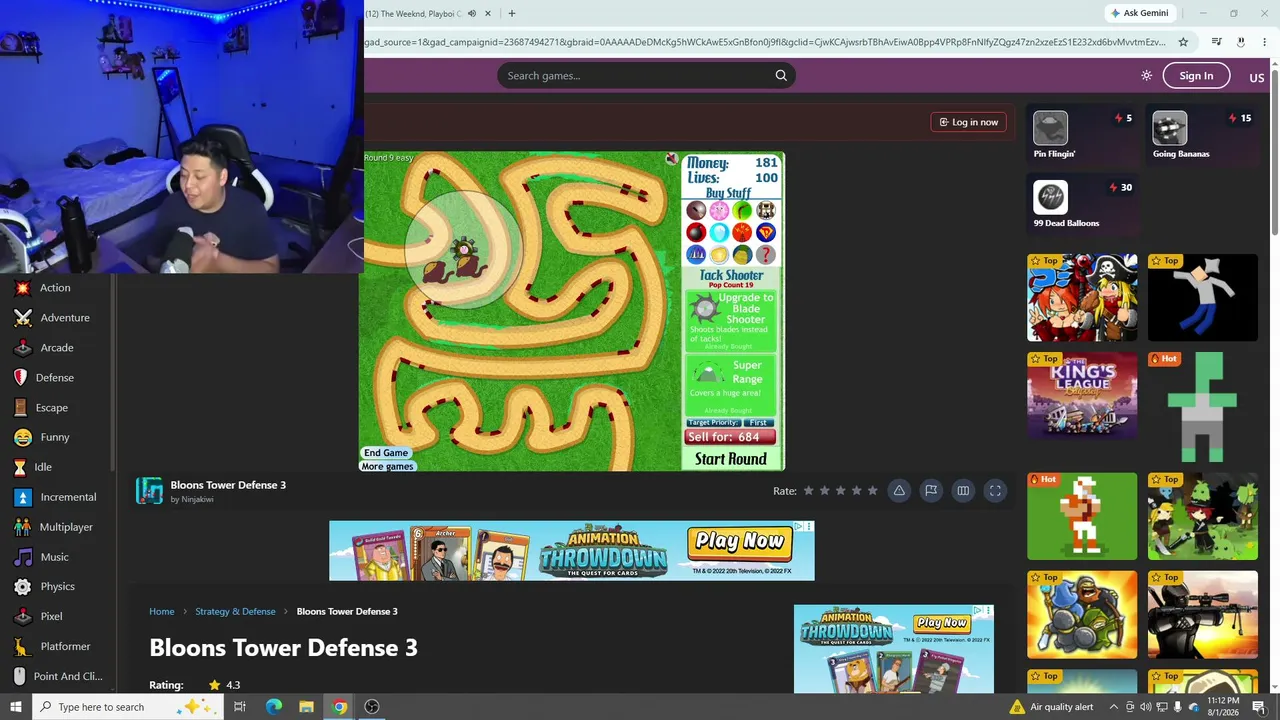This screenshot has width=1280, height=720.
Task: Select the pink Tack Shooter tower icon
Action: [x=719, y=210]
